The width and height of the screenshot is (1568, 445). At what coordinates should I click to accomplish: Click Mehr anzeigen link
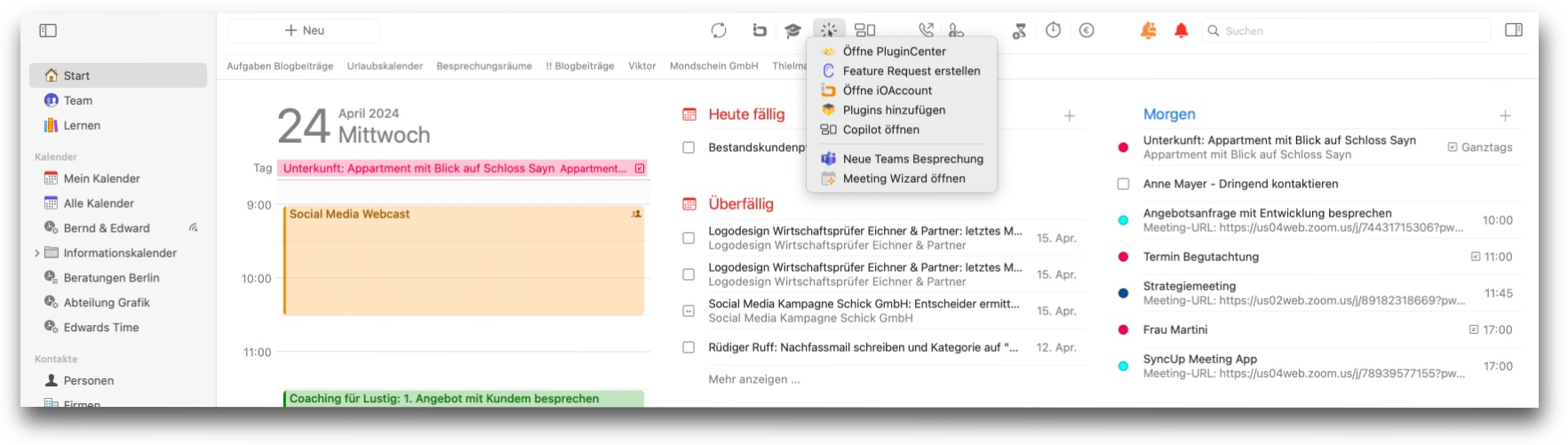(x=754, y=379)
